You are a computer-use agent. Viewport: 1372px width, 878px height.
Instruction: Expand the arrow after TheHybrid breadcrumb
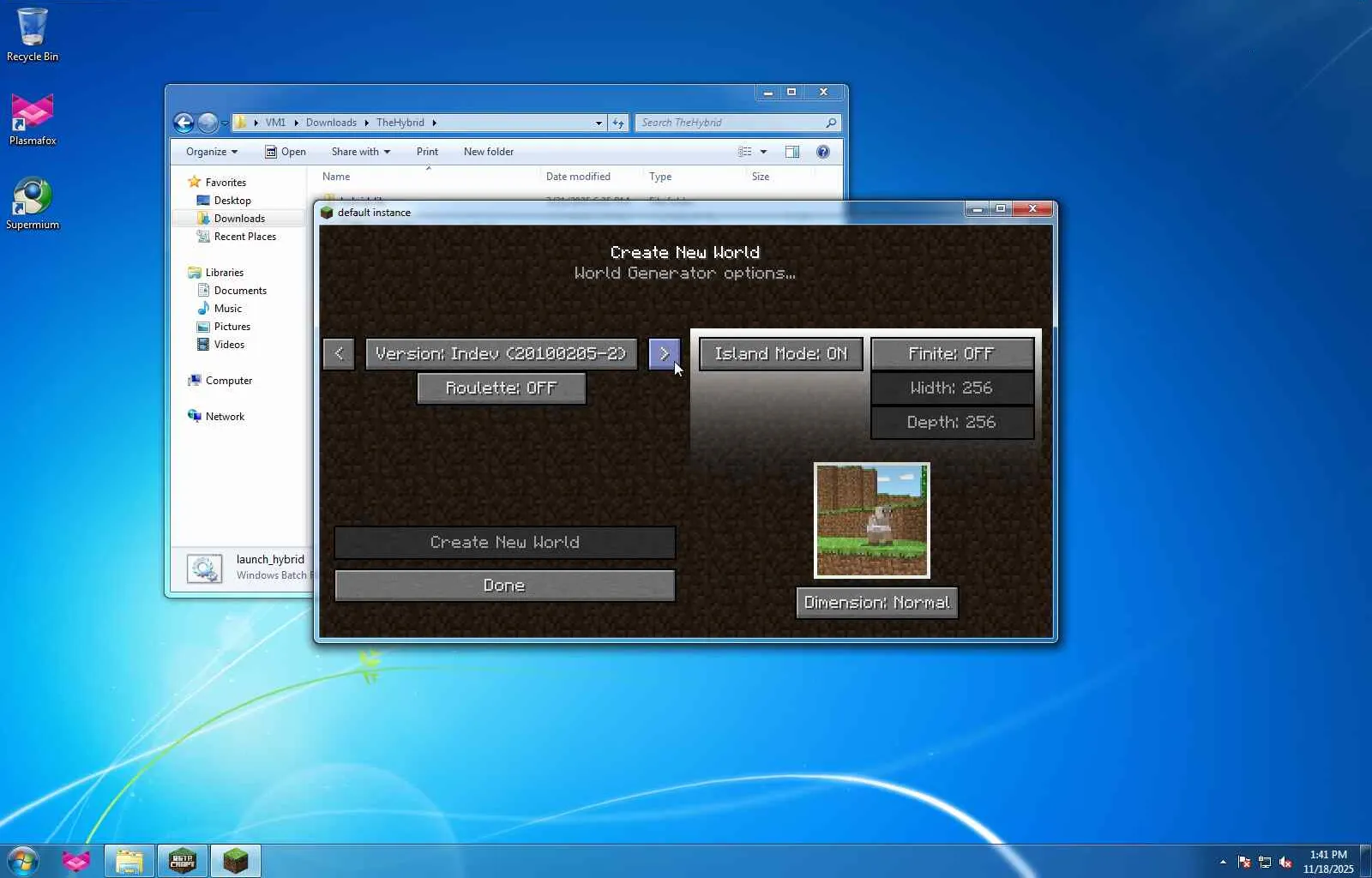coord(434,123)
